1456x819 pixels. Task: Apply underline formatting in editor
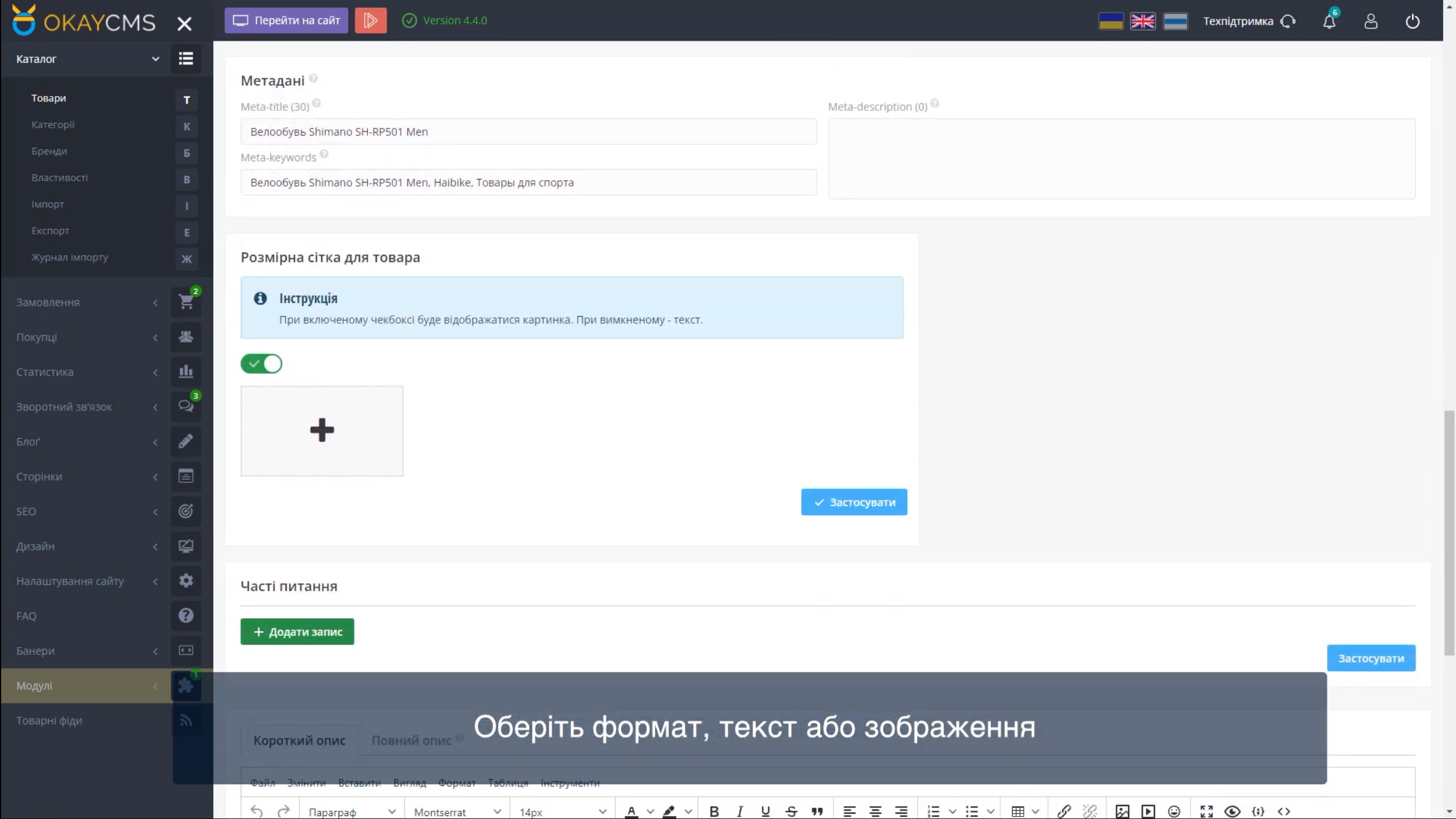pos(765,811)
